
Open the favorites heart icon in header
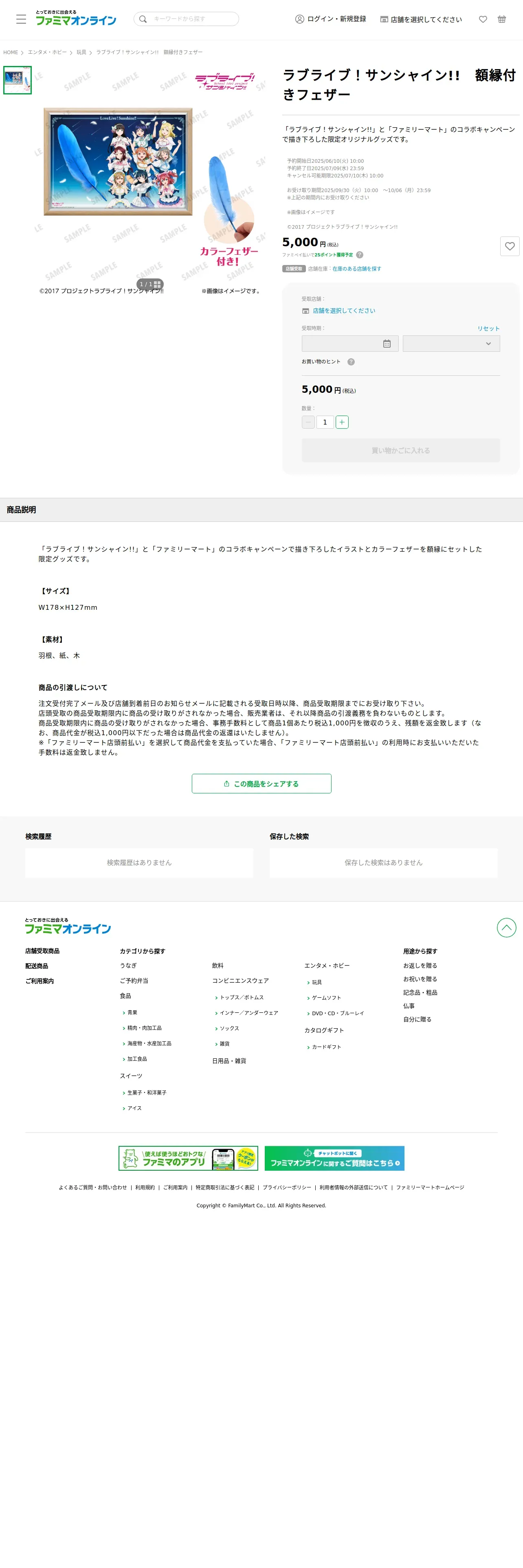(x=483, y=20)
